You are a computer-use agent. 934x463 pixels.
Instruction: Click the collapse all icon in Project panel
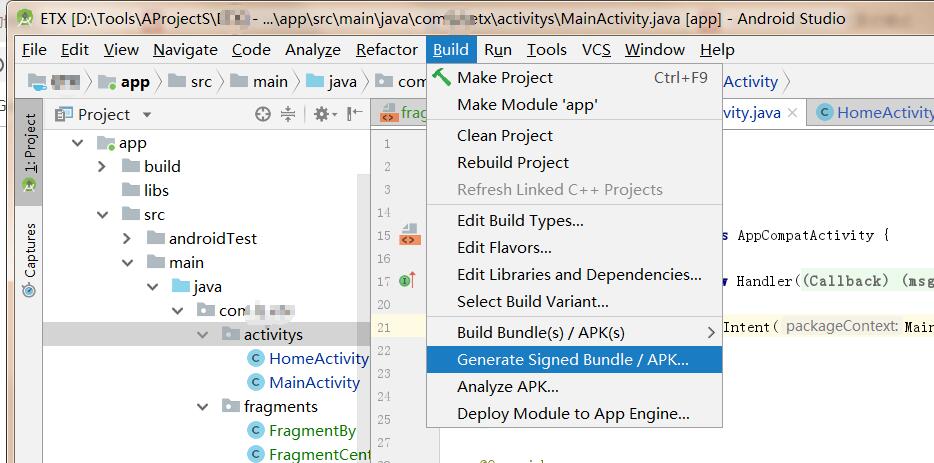288,114
